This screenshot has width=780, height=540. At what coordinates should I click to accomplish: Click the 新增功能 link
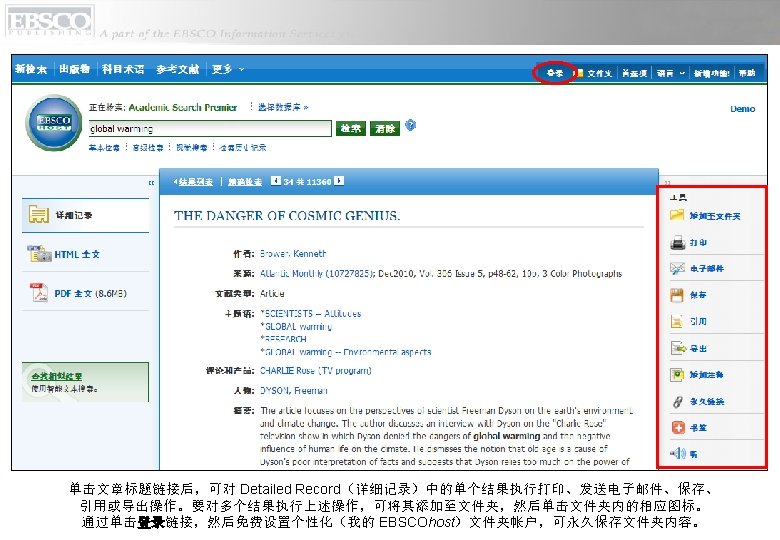711,73
